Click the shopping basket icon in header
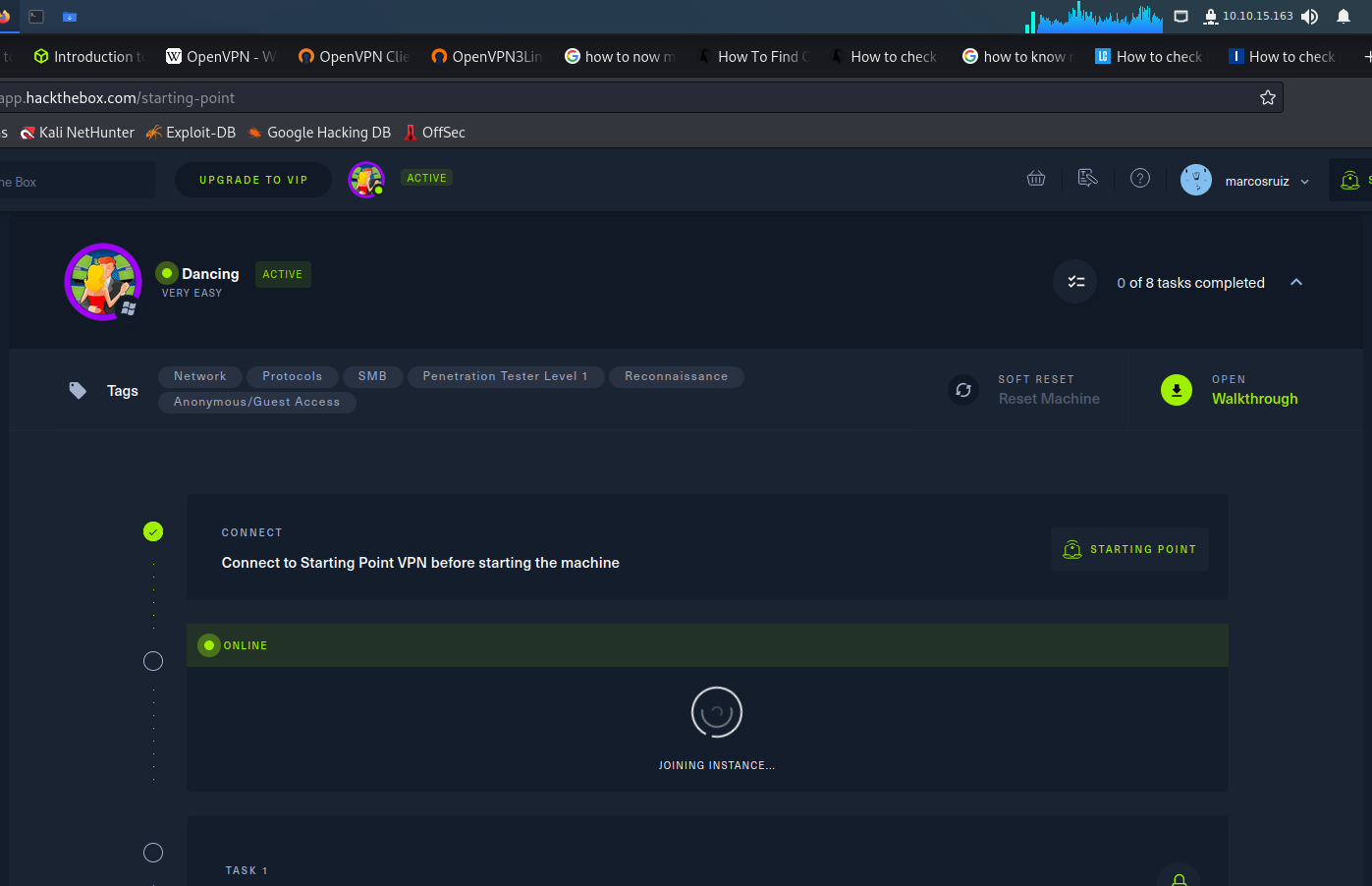 (x=1036, y=179)
